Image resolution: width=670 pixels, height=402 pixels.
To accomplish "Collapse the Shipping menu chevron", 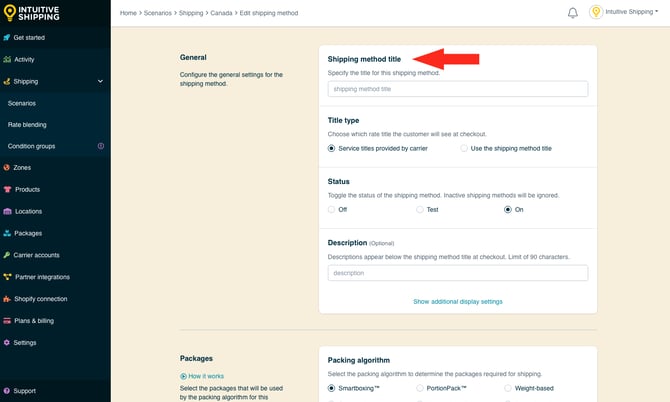I will [100, 81].
